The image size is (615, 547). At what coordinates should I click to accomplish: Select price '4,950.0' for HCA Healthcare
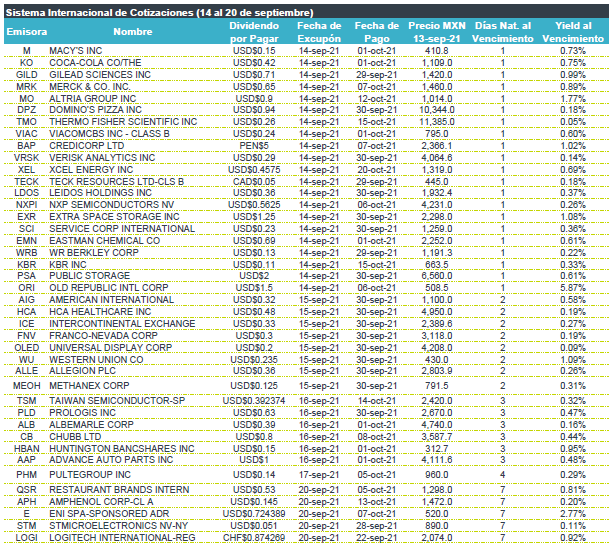[x=437, y=312]
